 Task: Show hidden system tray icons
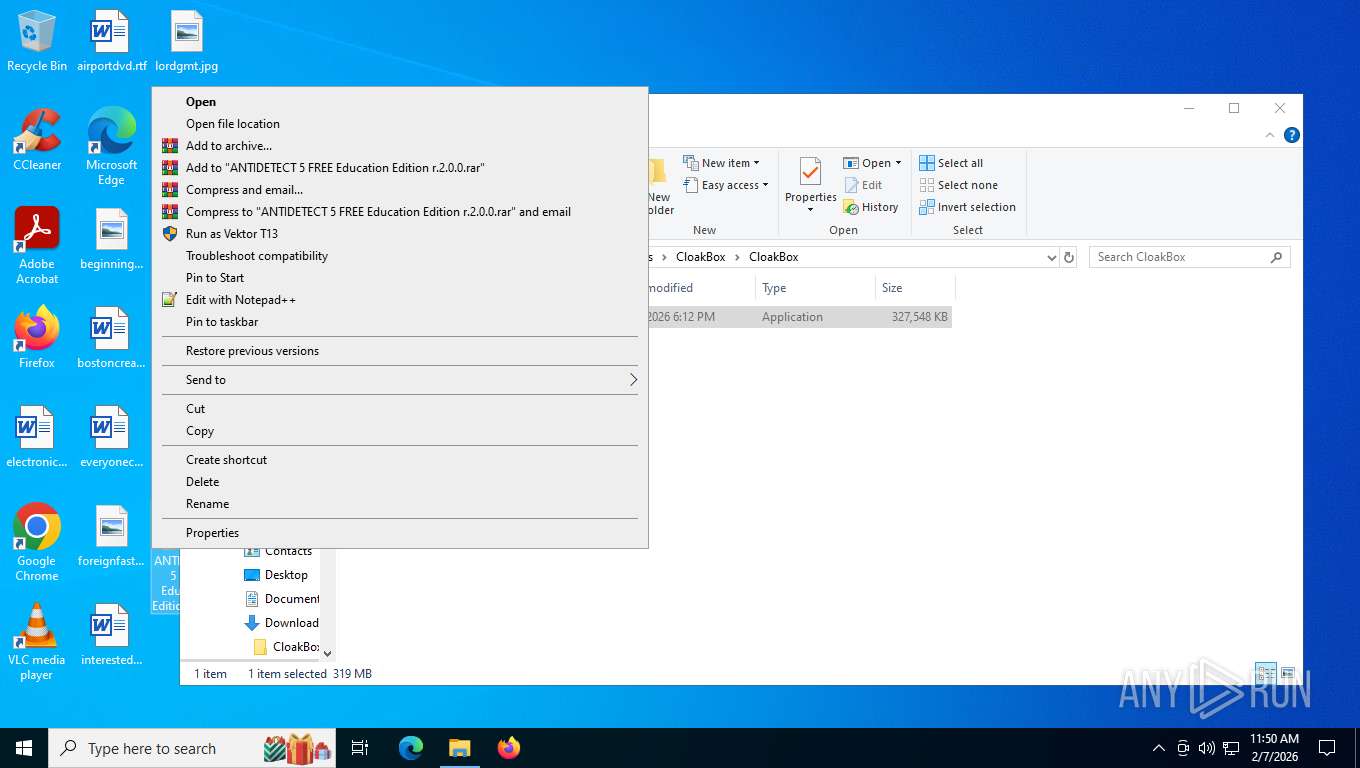pos(1159,748)
